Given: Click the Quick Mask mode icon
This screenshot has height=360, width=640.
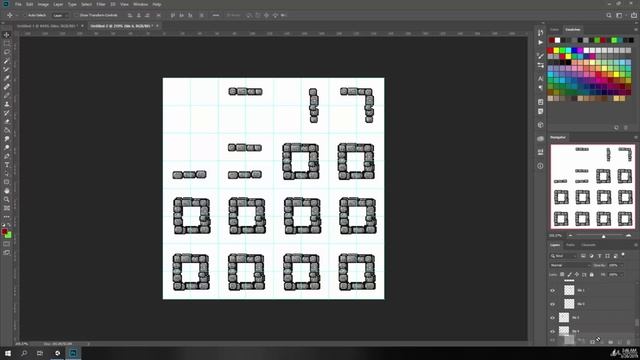Looking at the screenshot, I should tap(7, 244).
